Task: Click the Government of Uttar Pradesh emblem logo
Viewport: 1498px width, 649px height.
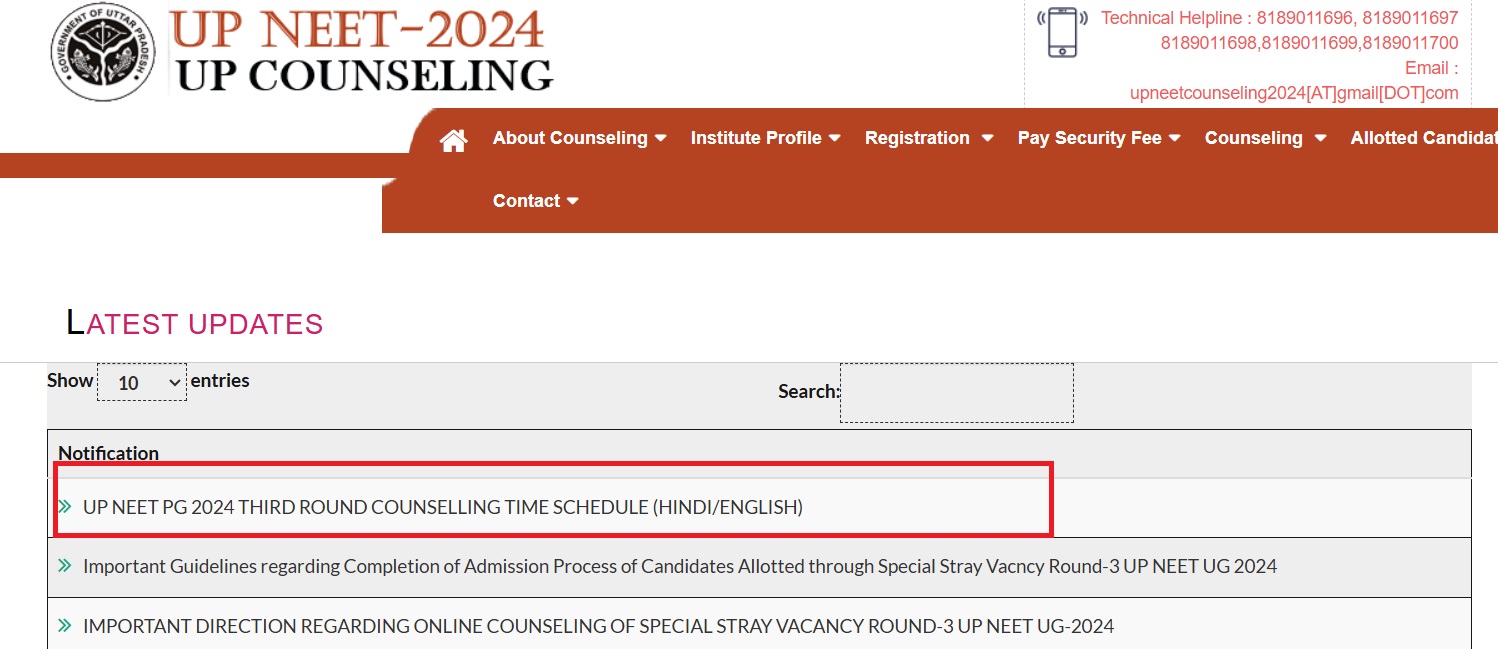Action: 103,52
